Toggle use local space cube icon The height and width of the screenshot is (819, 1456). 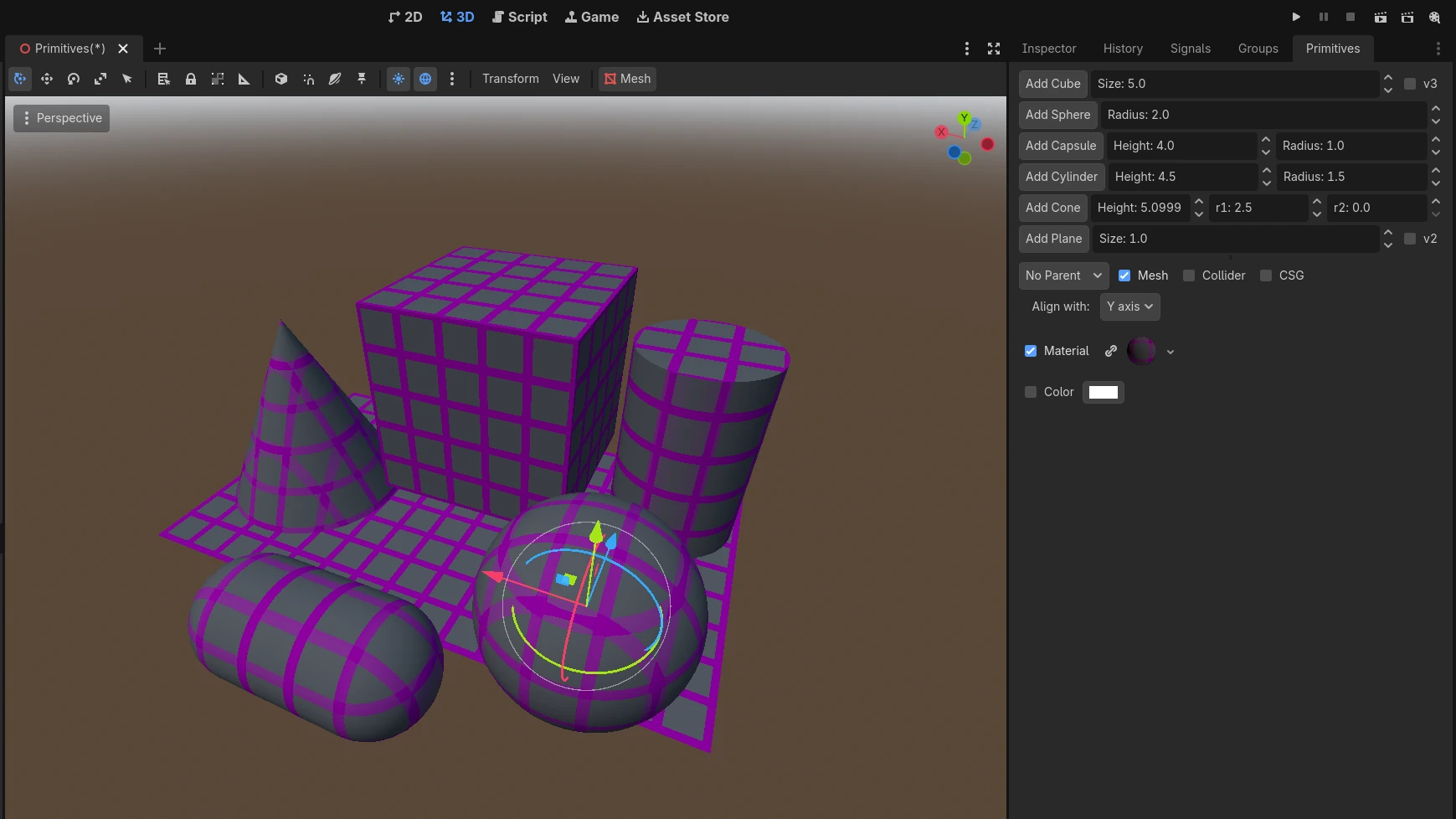[281, 79]
